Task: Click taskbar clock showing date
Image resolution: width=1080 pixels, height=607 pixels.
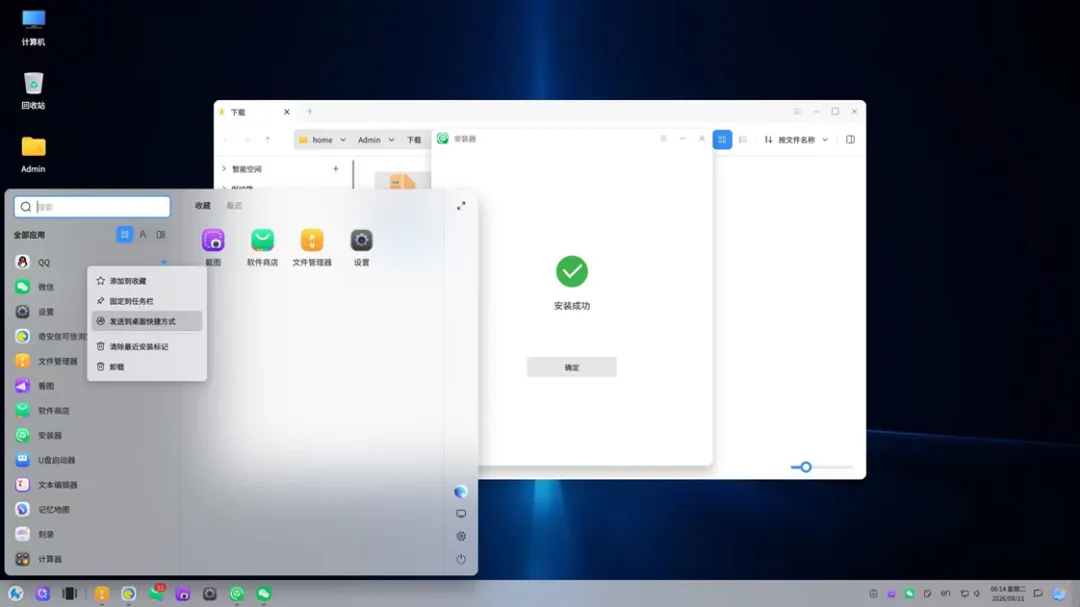Action: click(x=1008, y=594)
